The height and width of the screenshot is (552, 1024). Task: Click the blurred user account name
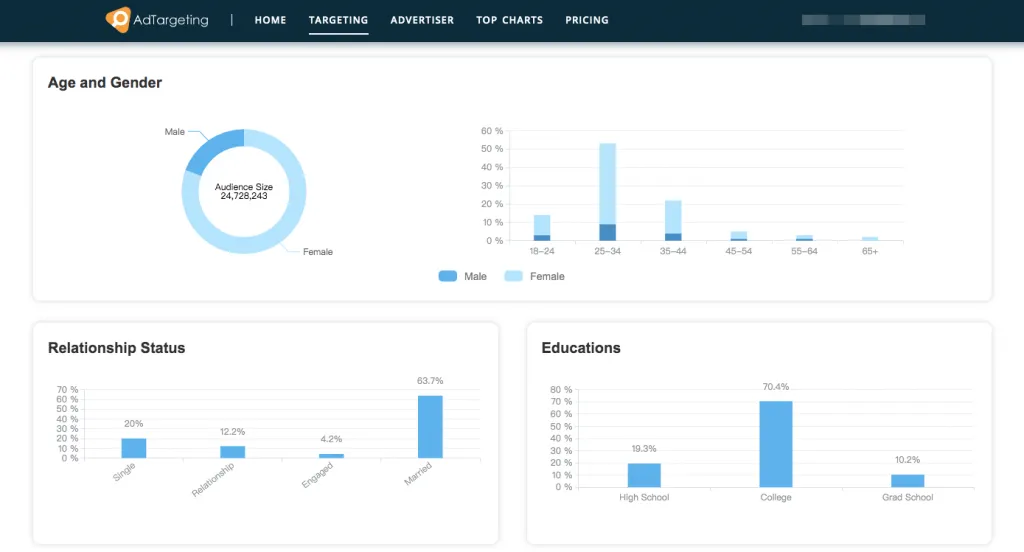(863, 20)
